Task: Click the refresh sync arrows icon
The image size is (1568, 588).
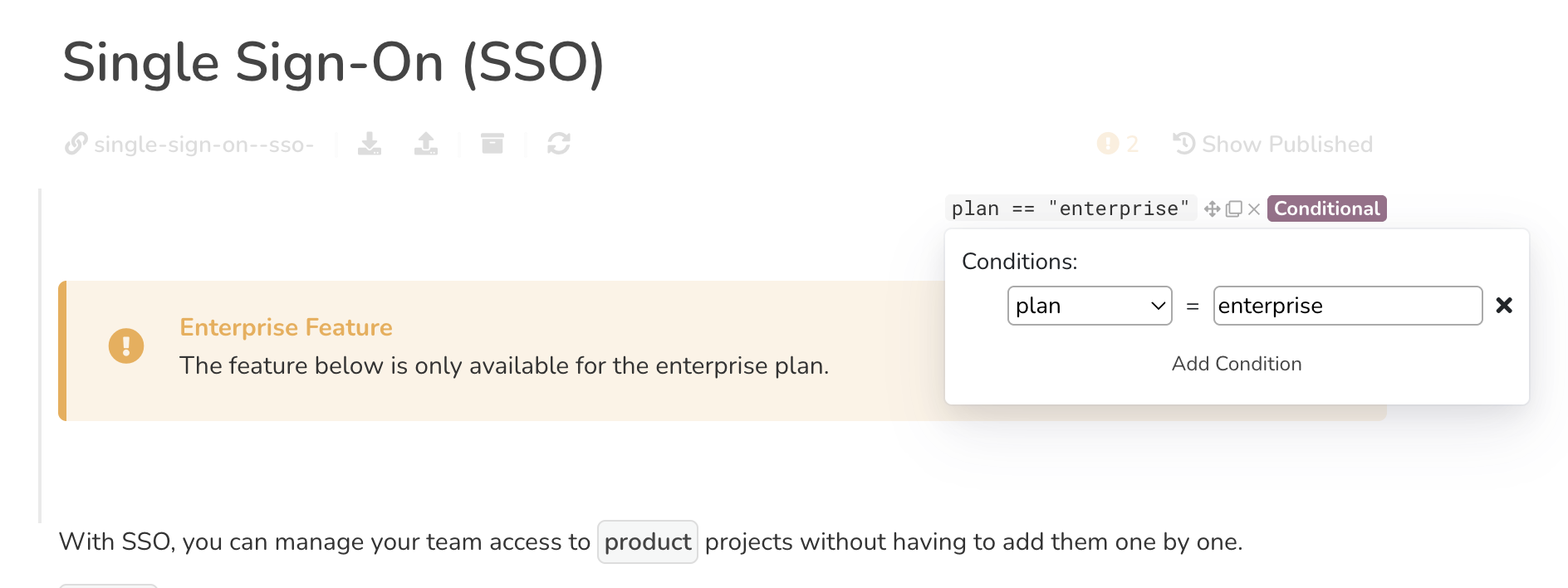Action: (559, 144)
